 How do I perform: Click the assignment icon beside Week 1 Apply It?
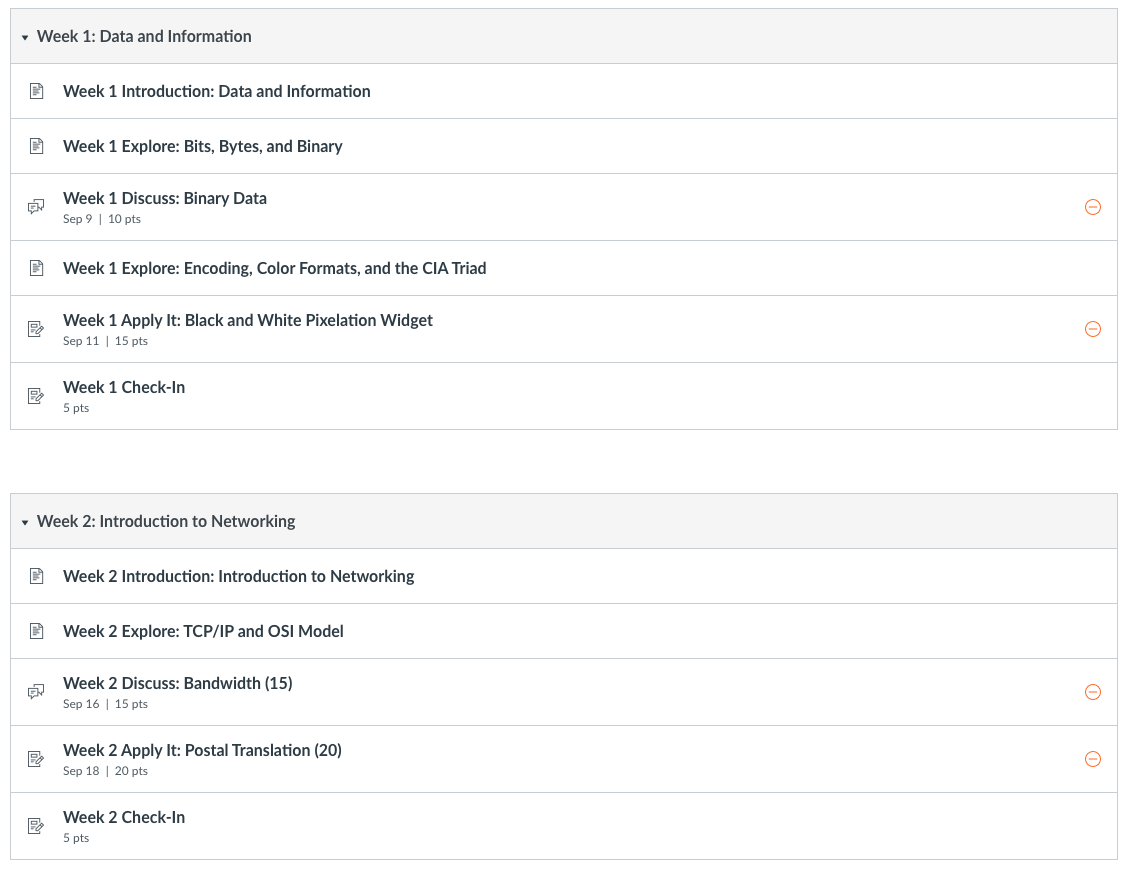point(37,328)
